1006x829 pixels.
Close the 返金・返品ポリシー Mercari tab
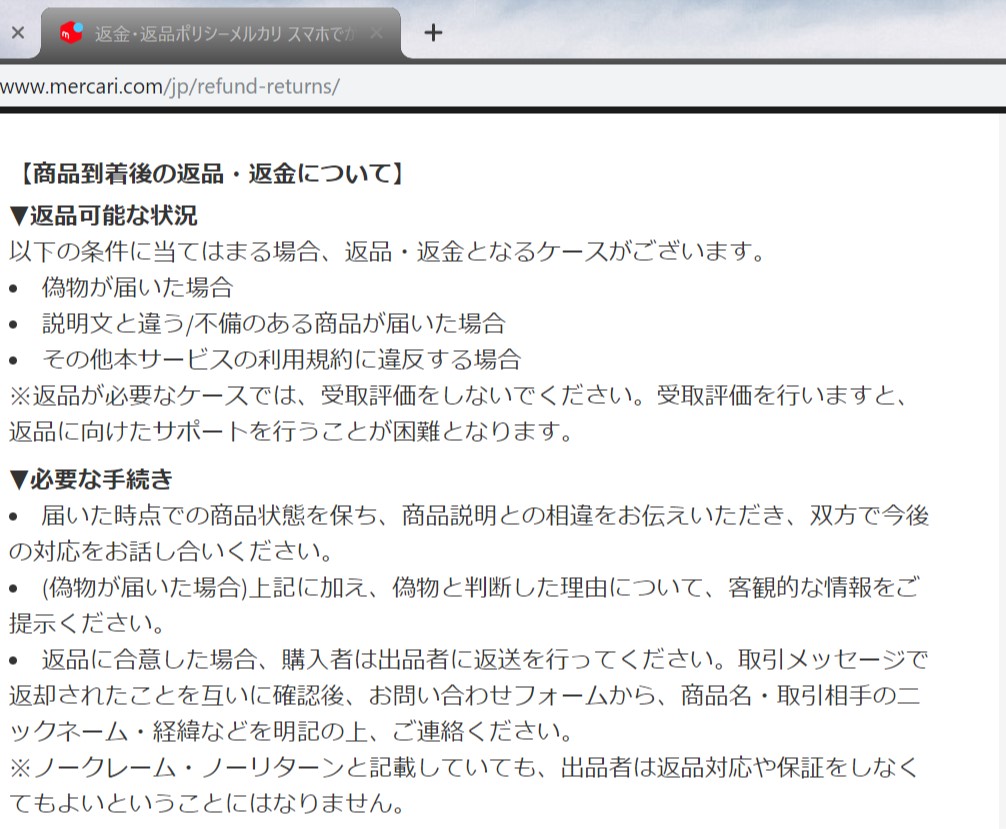click(x=377, y=33)
